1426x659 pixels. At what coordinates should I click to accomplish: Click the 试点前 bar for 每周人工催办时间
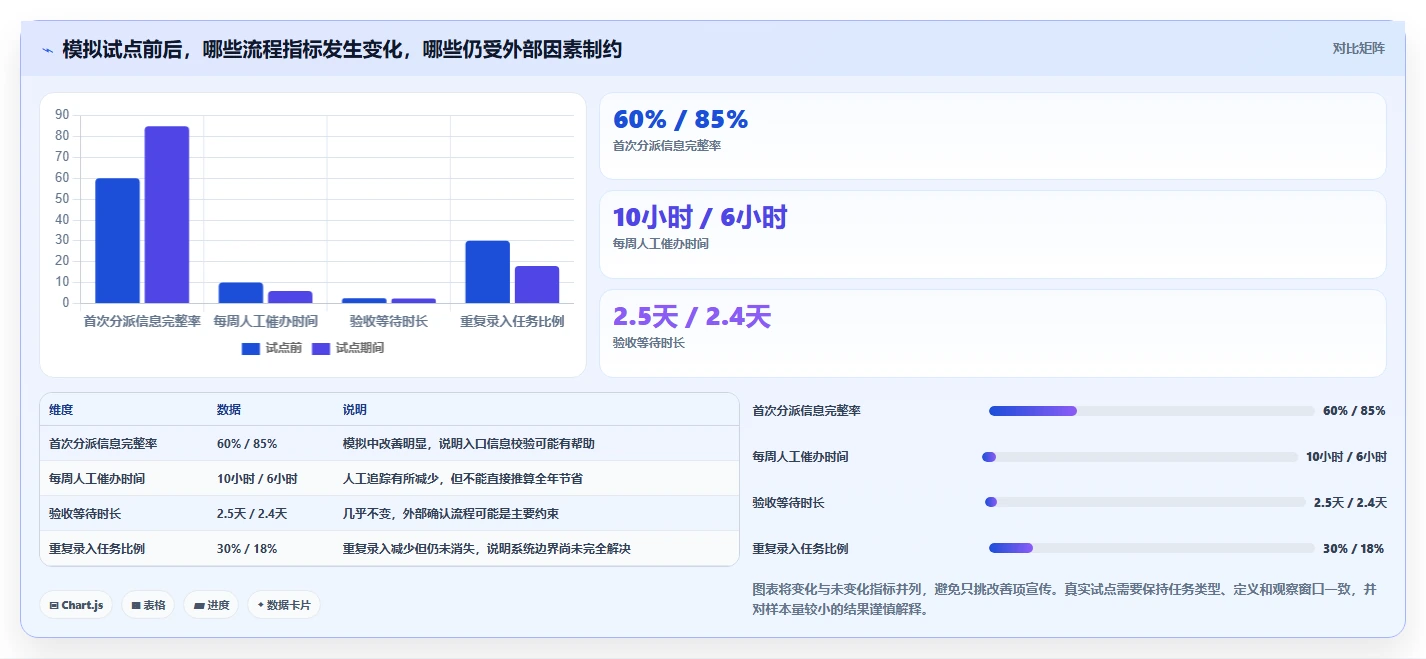point(240,292)
